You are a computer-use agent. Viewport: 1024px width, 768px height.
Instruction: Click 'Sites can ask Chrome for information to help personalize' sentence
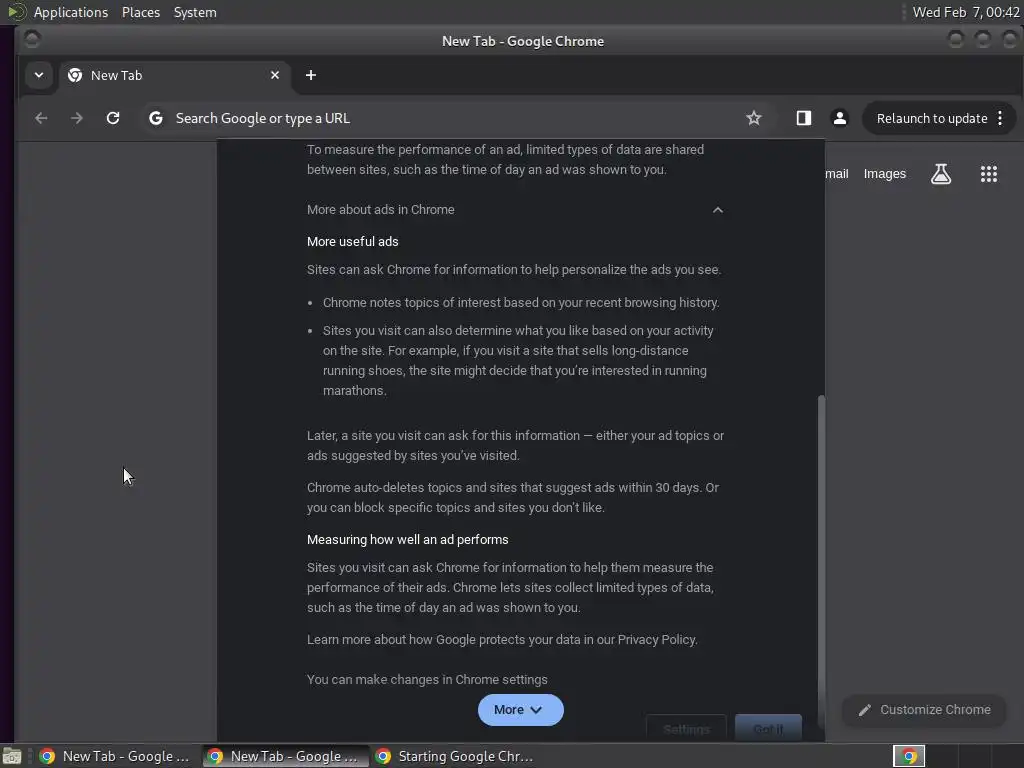click(x=514, y=270)
